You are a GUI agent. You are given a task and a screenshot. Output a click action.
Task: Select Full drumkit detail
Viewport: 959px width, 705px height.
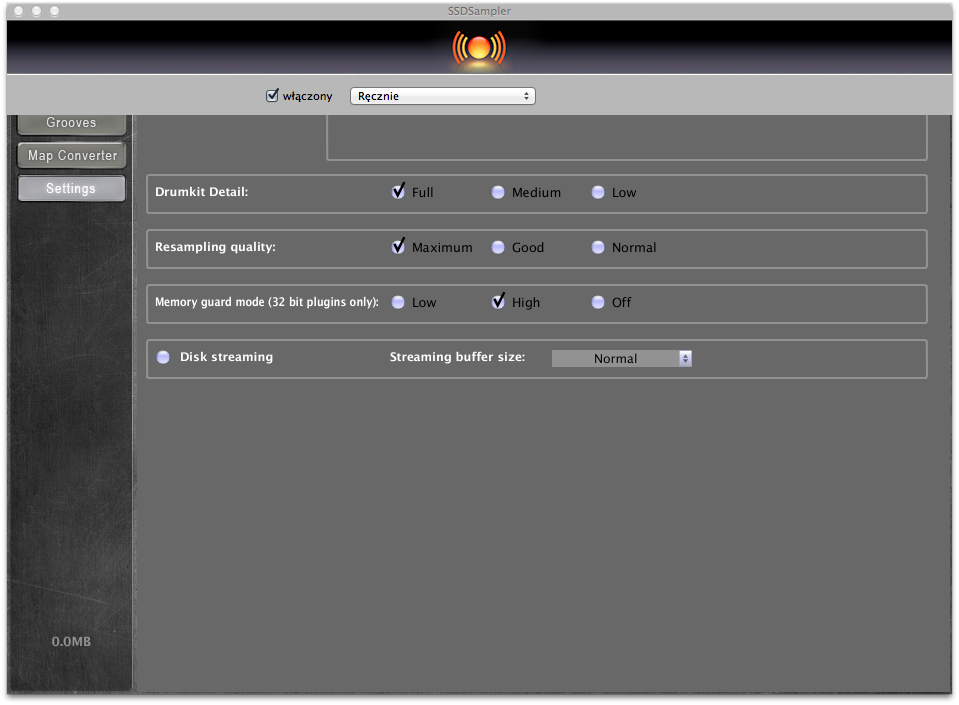click(398, 192)
